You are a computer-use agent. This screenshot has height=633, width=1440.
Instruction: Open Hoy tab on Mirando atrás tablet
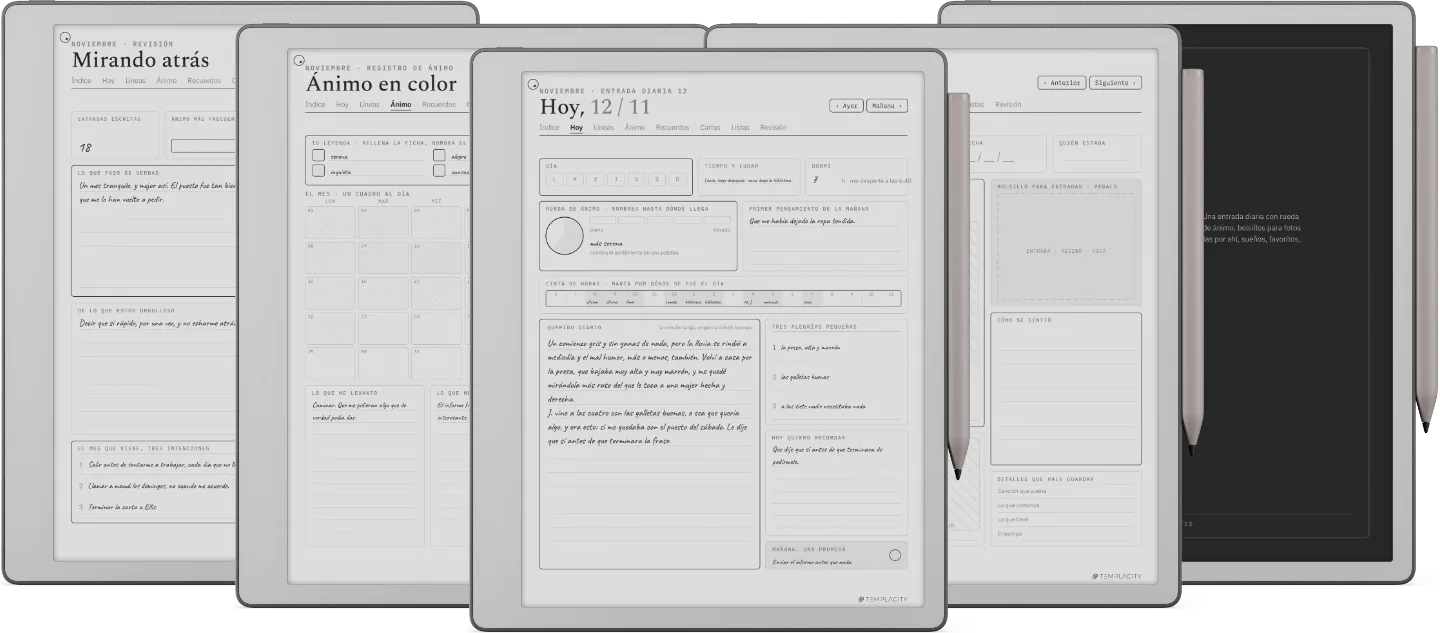pyautogui.click(x=108, y=80)
